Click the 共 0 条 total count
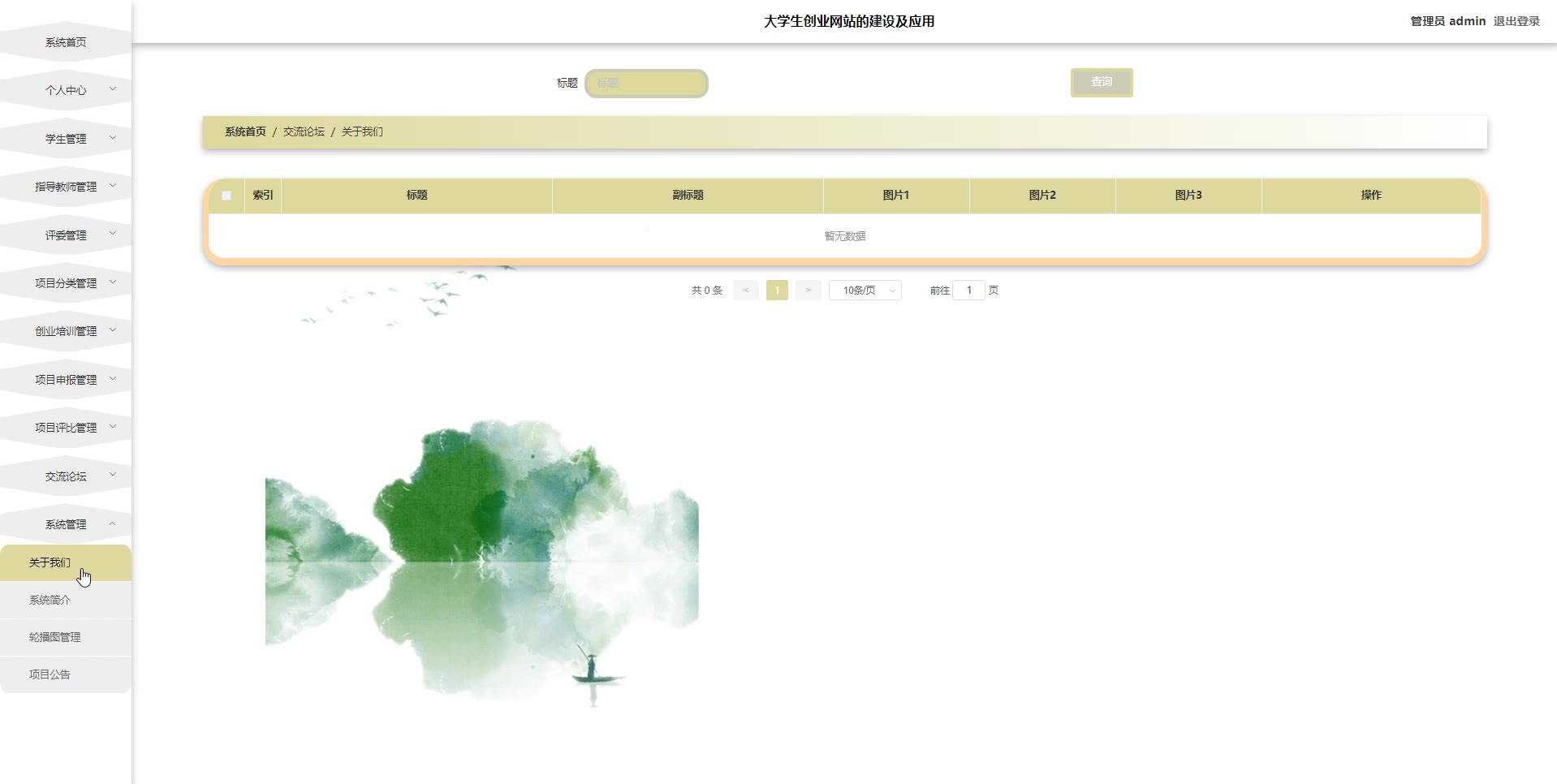Viewport: 1557px width, 784px height. click(x=706, y=290)
